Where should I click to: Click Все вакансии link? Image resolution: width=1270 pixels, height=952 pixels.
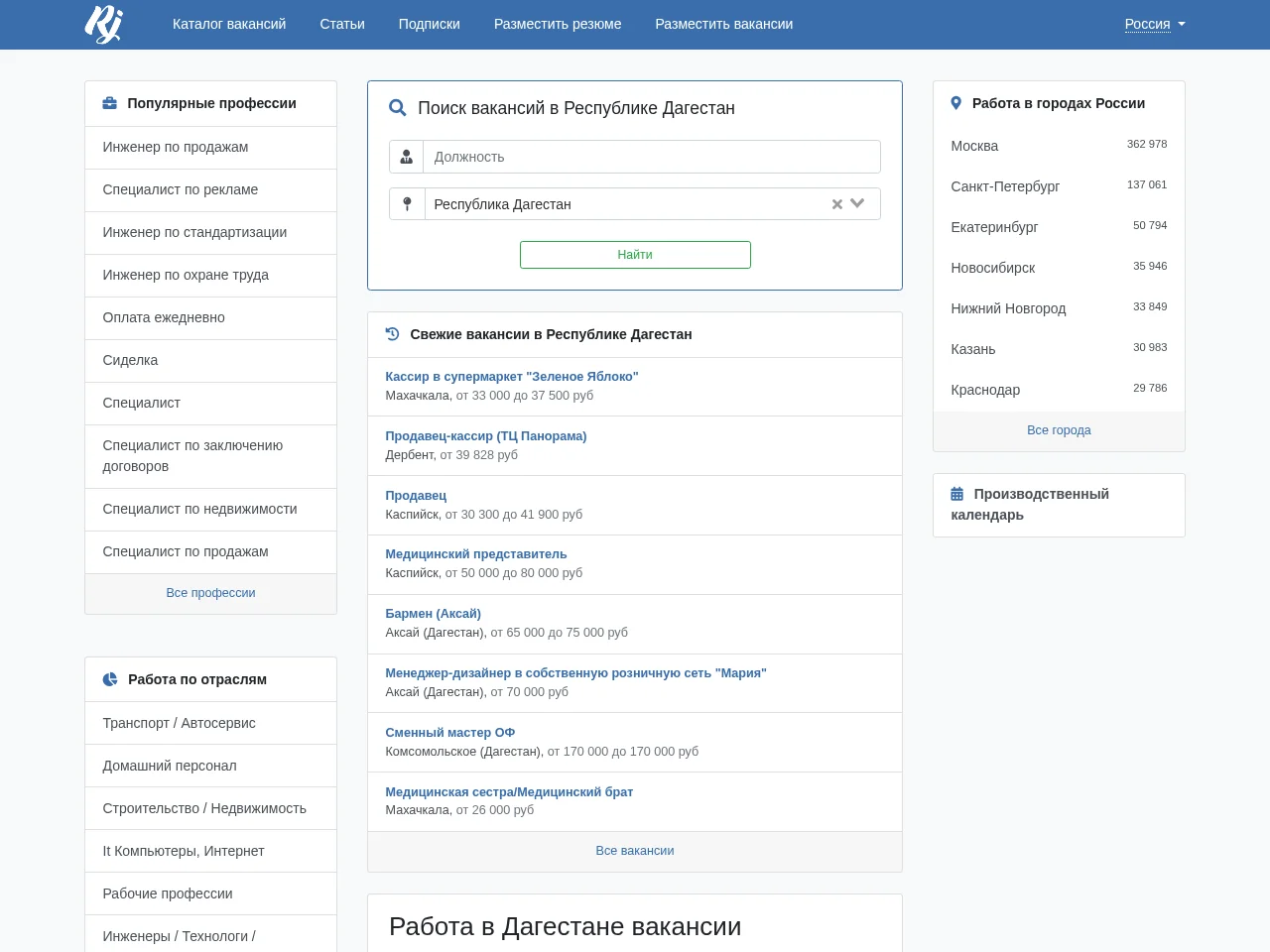point(635,851)
